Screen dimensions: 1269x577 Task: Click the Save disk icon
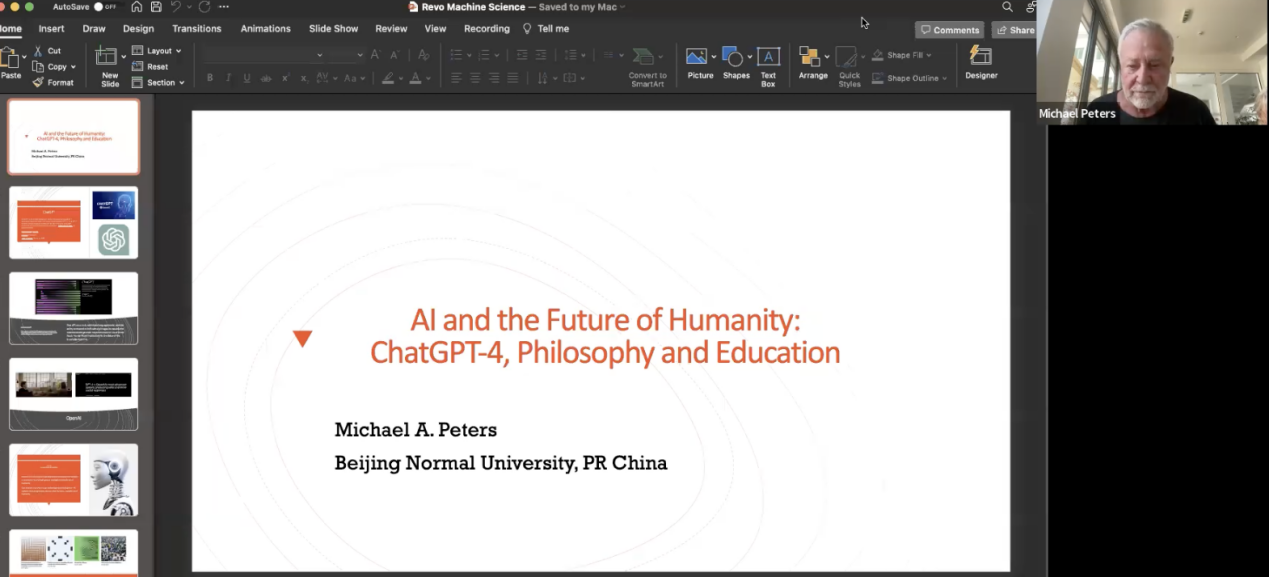[x=156, y=7]
